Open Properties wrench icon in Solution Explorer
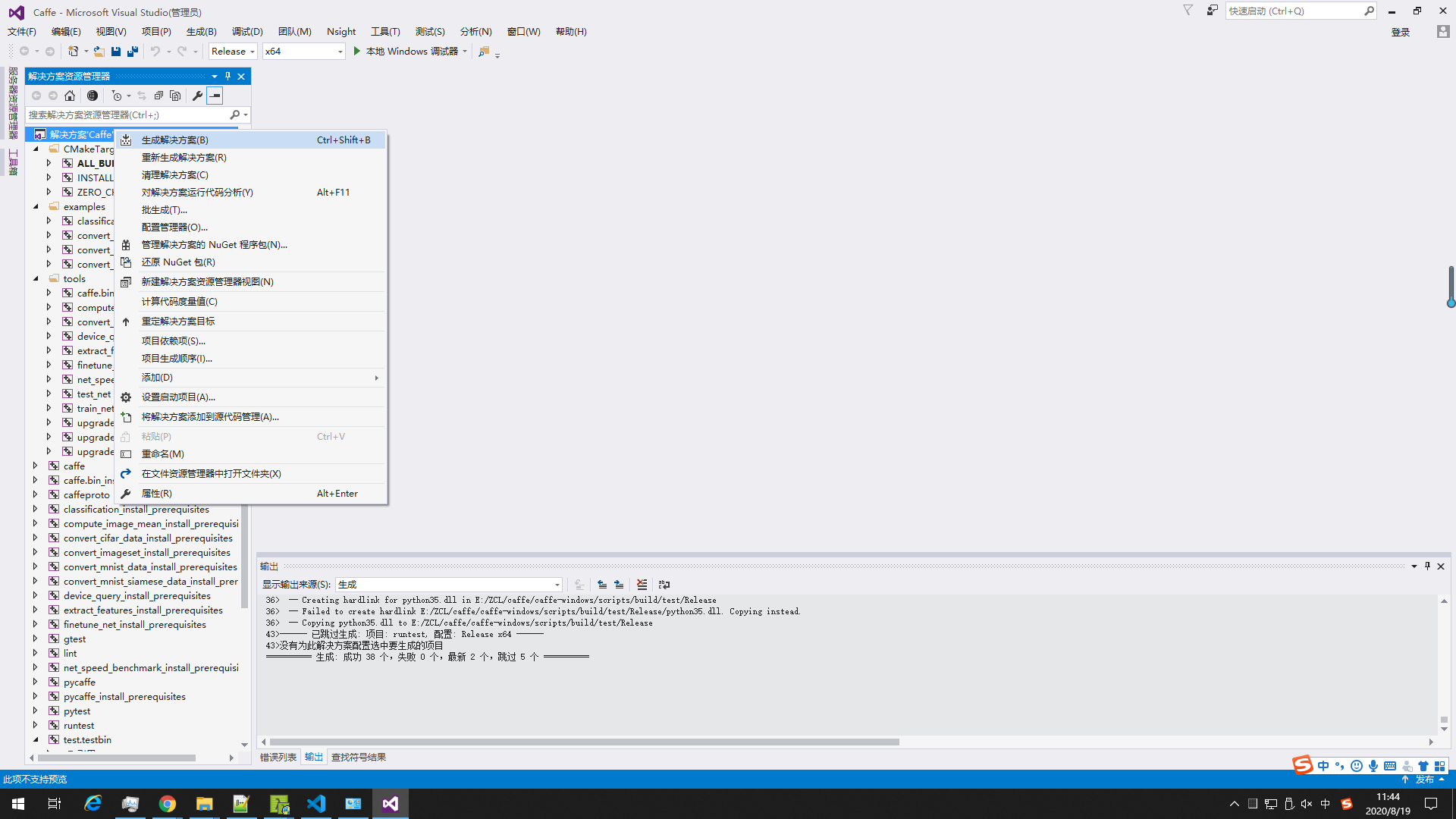Image resolution: width=1456 pixels, height=819 pixels. (x=197, y=96)
